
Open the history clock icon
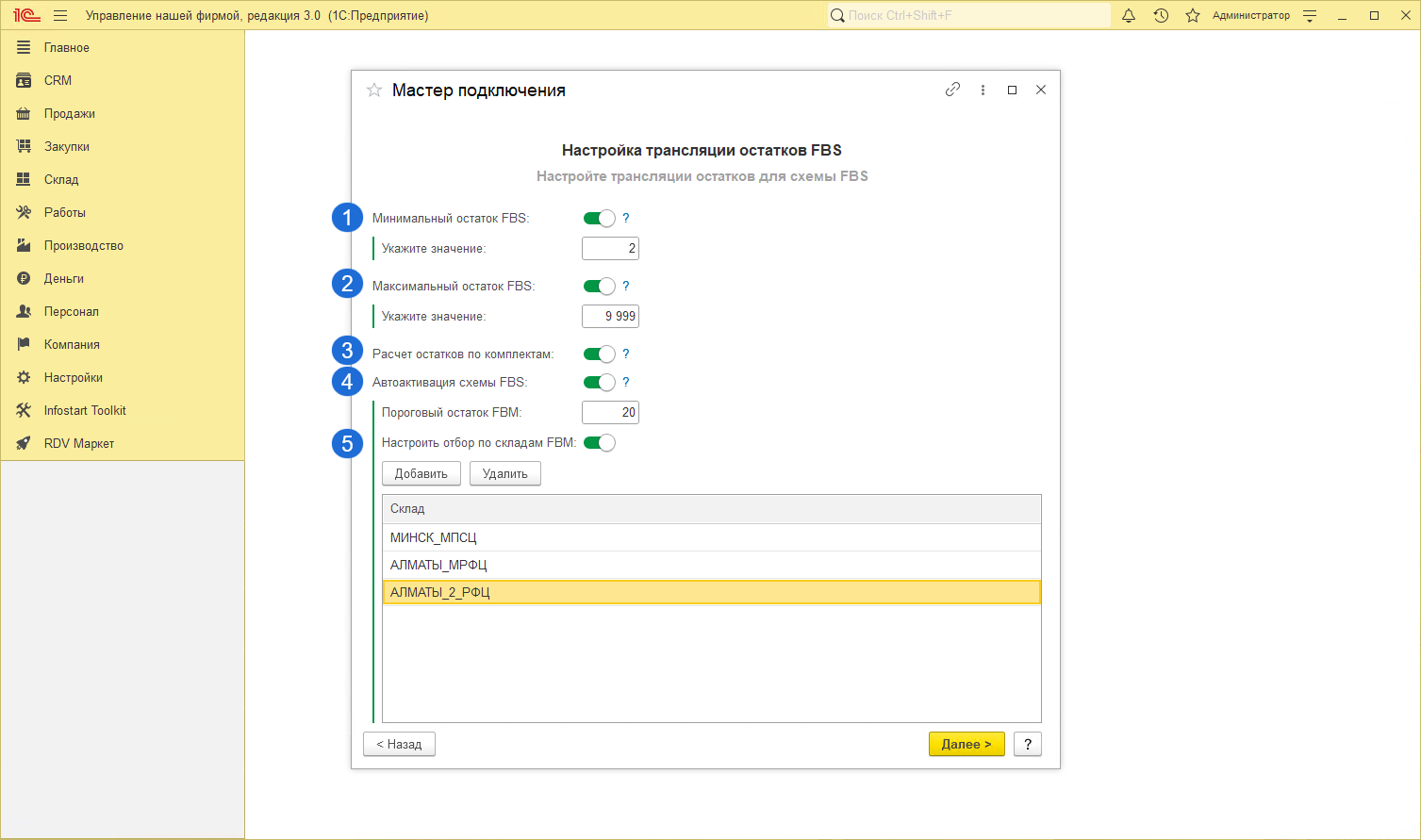tap(1161, 16)
